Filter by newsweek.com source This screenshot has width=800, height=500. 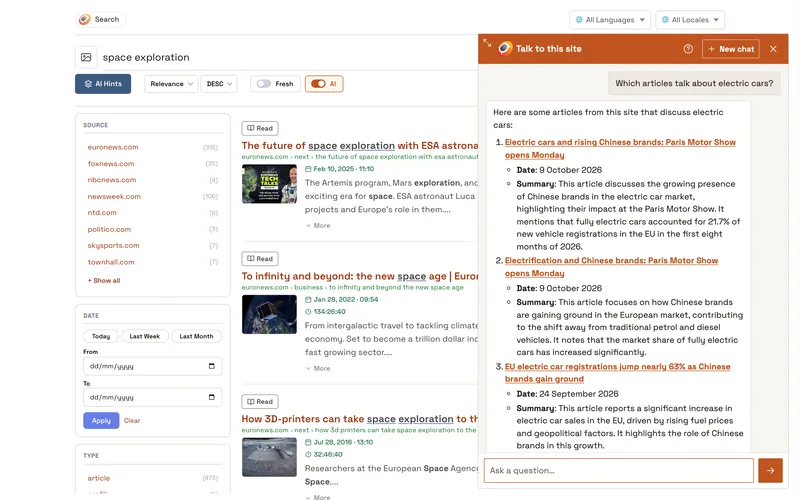tap(114, 196)
